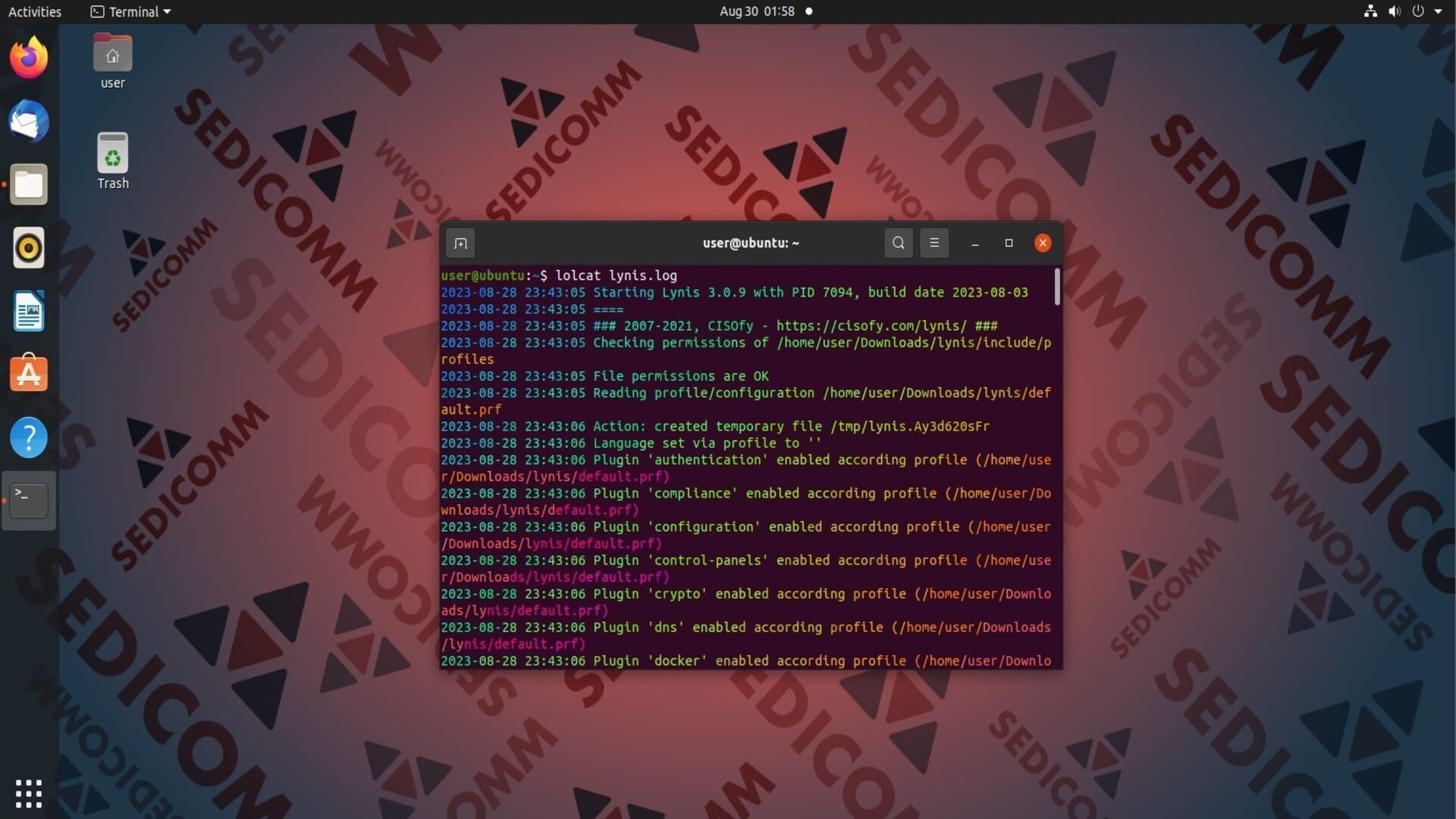Image resolution: width=1456 pixels, height=819 pixels.
Task: Open the Help icon in the dock
Action: tap(29, 438)
